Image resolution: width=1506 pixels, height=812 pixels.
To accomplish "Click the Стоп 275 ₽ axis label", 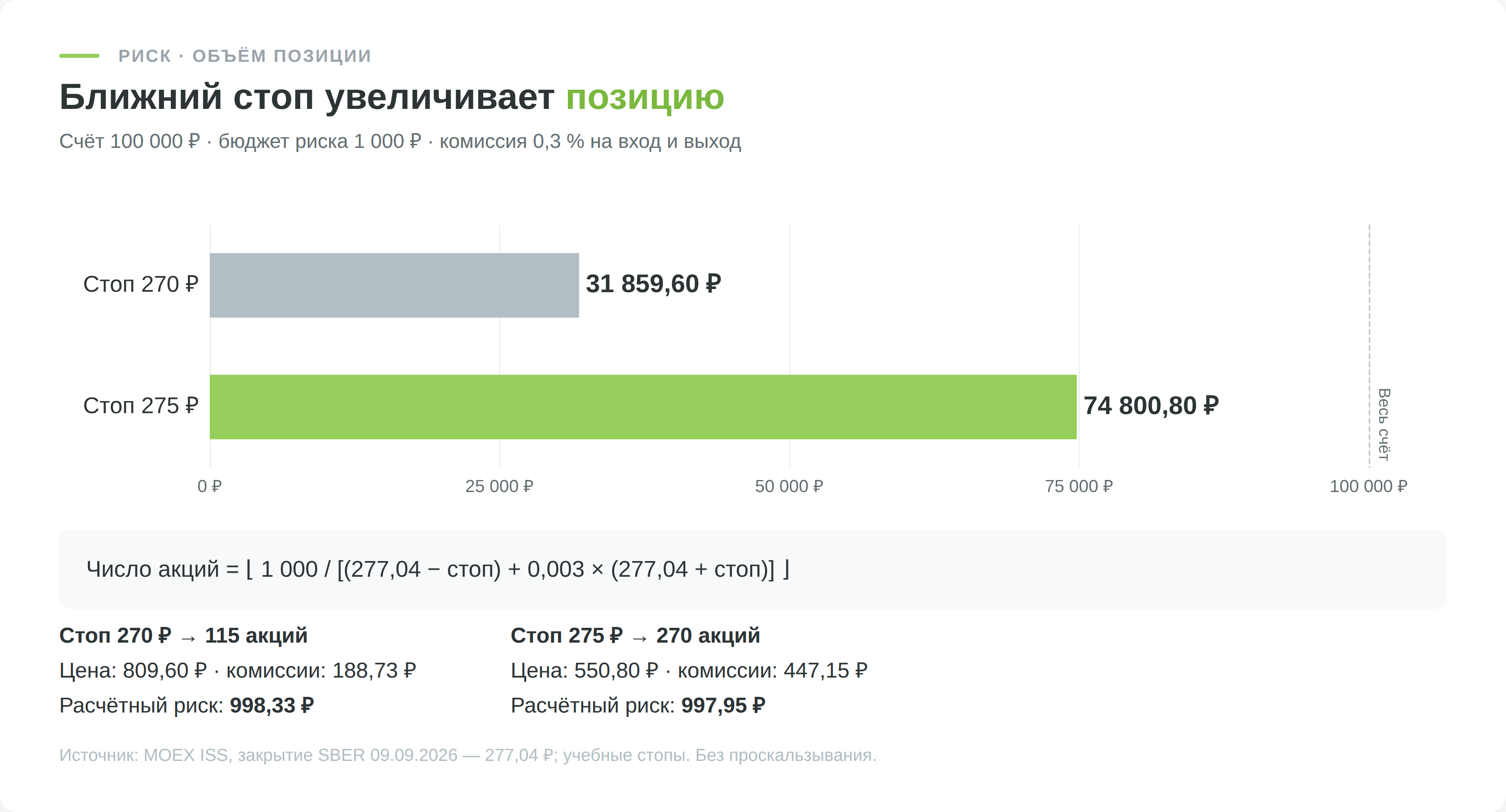I will click(141, 406).
